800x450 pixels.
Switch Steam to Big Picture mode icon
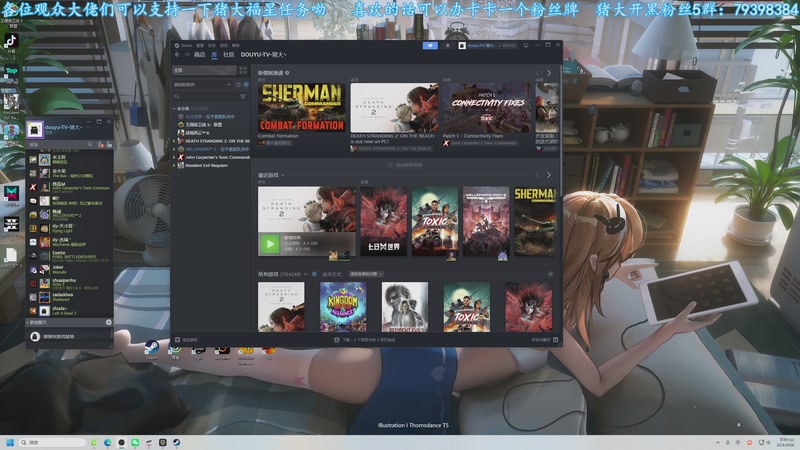(526, 45)
